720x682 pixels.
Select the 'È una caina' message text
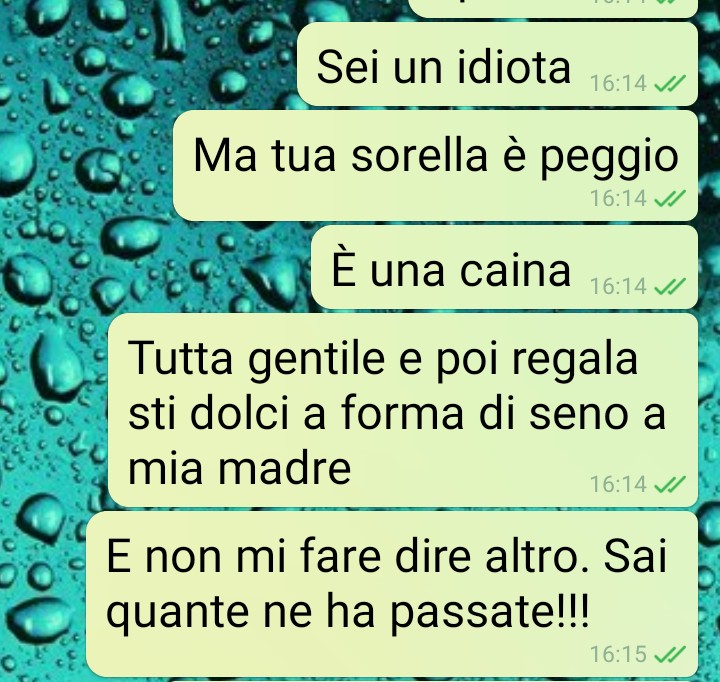click(x=451, y=270)
